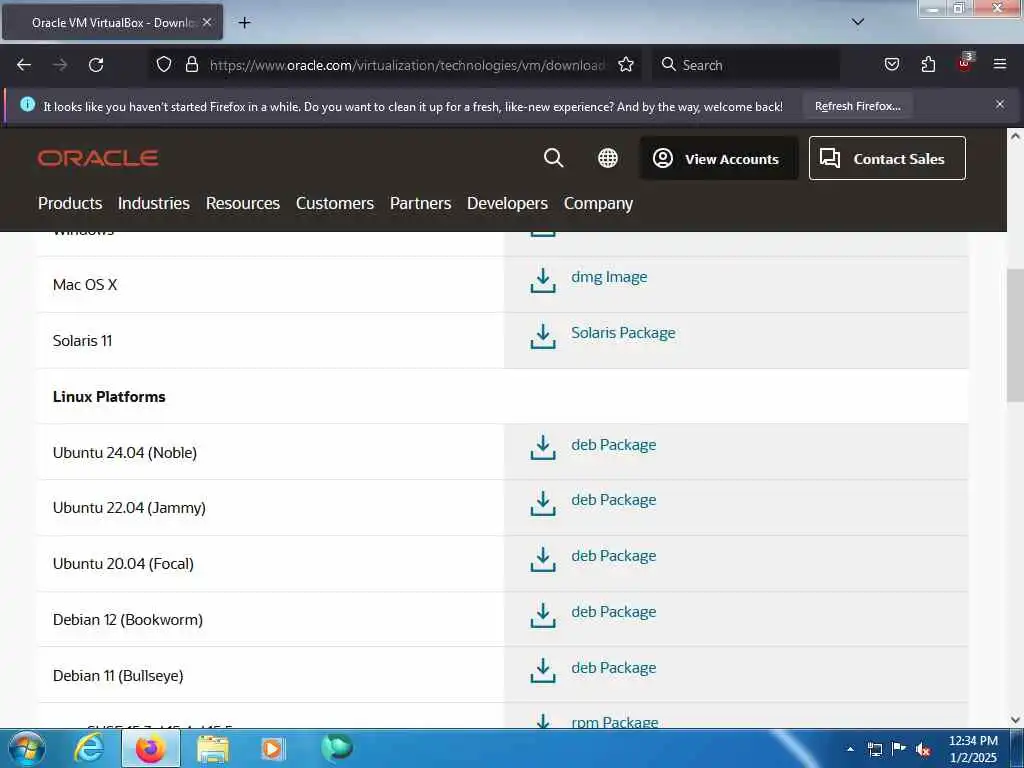The width and height of the screenshot is (1024, 768).
Task: Click the page vertical scrollbar thumb
Action: pyautogui.click(x=1015, y=335)
